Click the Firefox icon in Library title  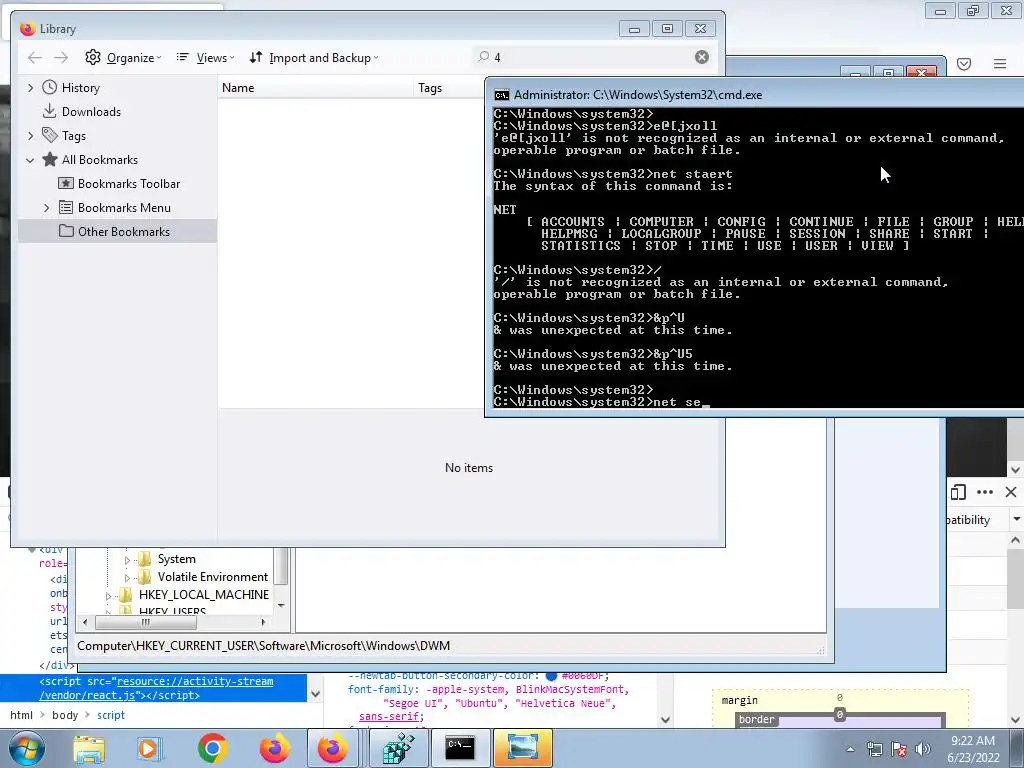point(27,29)
